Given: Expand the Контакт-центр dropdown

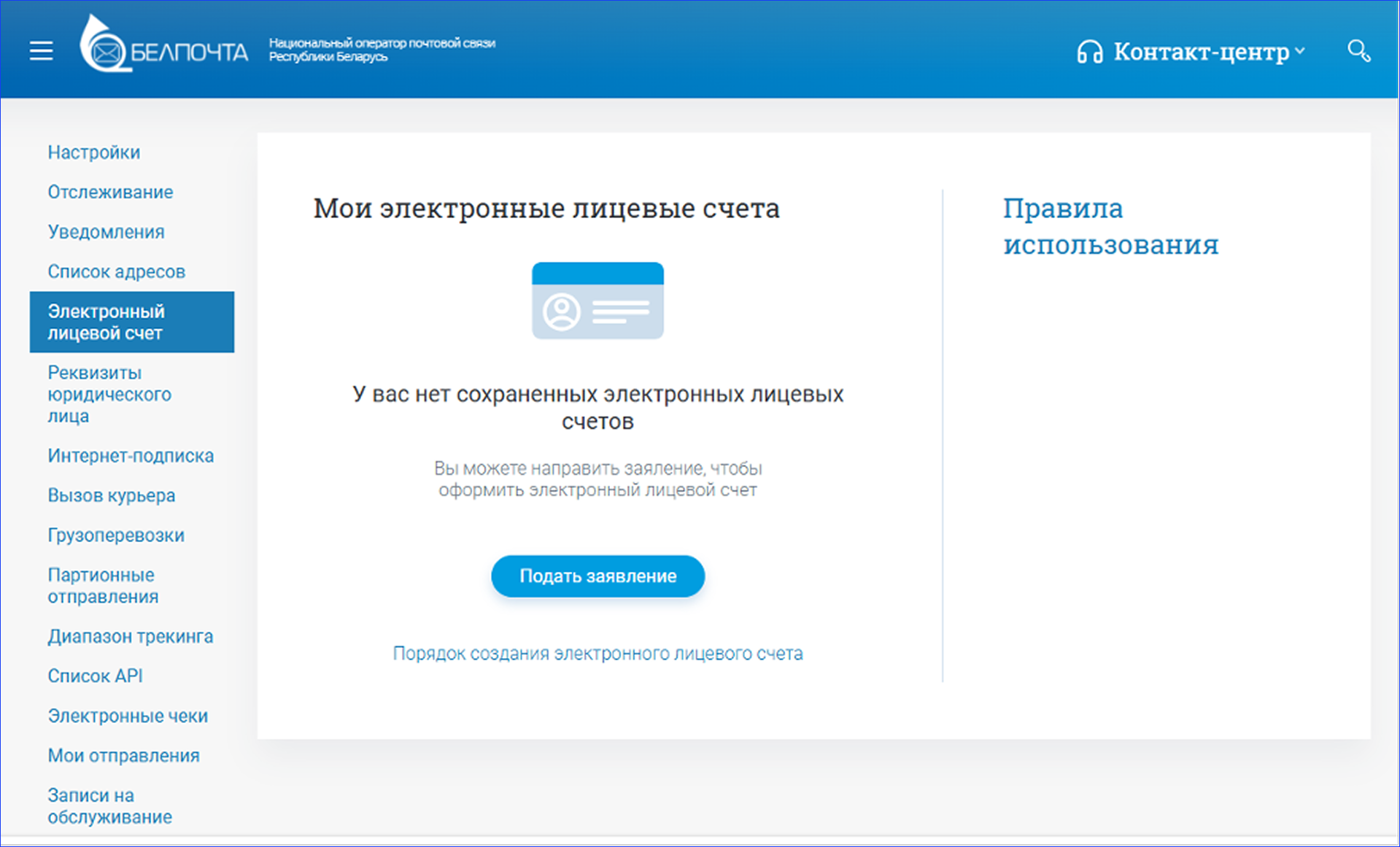Looking at the screenshot, I should click(1300, 51).
